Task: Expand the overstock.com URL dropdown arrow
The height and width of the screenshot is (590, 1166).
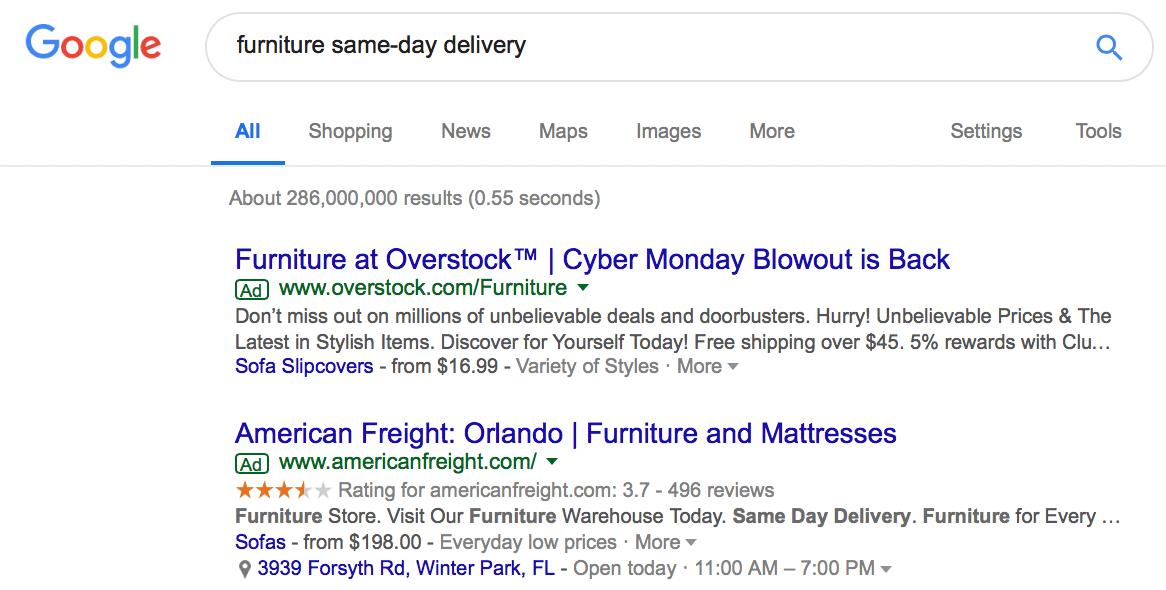Action: (583, 288)
